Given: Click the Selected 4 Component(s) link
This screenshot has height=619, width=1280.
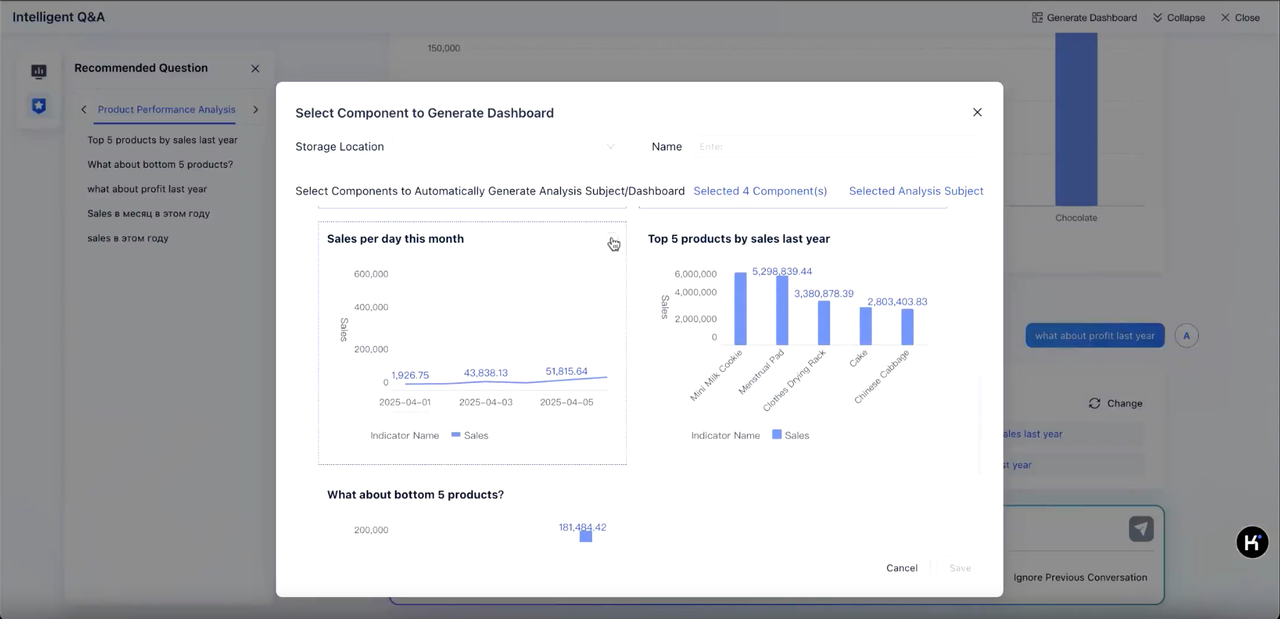Looking at the screenshot, I should (x=760, y=191).
